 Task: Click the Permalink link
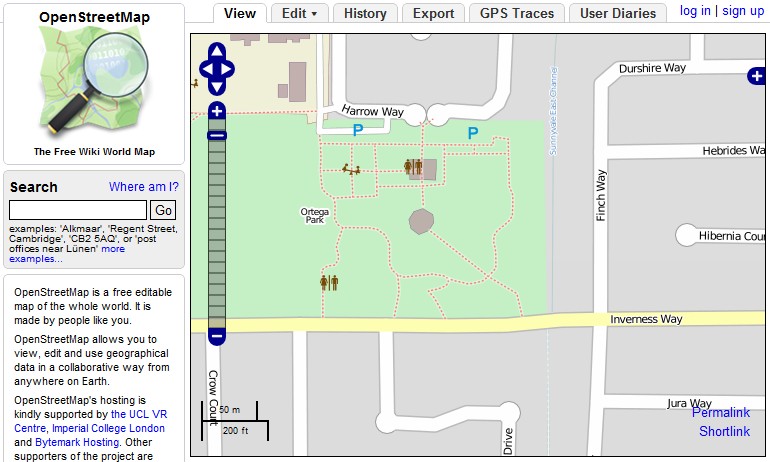click(x=720, y=412)
